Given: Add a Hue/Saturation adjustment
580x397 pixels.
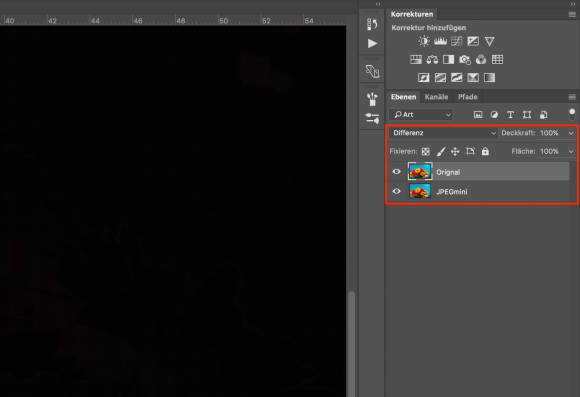Looking at the screenshot, I should point(416,60).
